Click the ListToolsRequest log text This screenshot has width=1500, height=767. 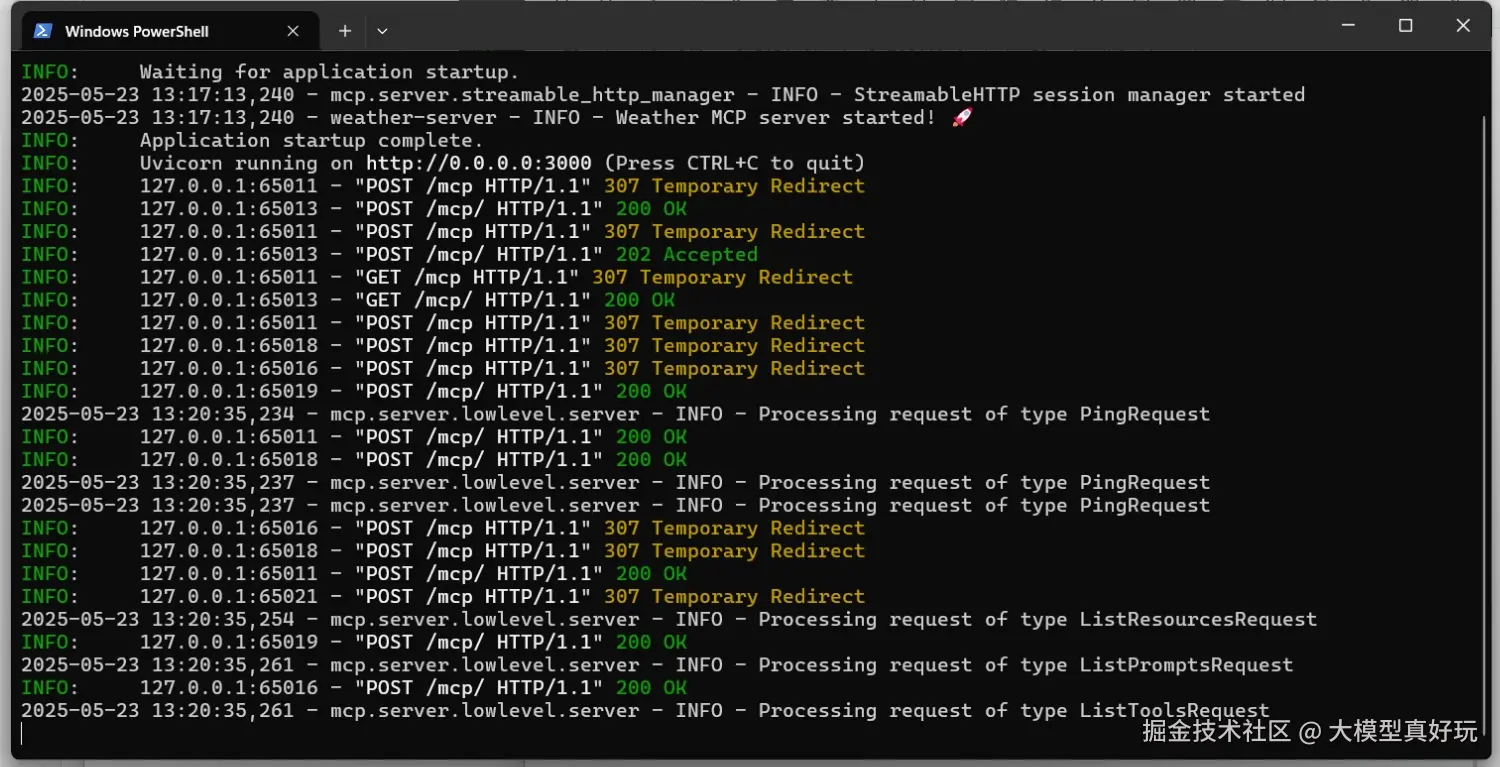point(1174,711)
